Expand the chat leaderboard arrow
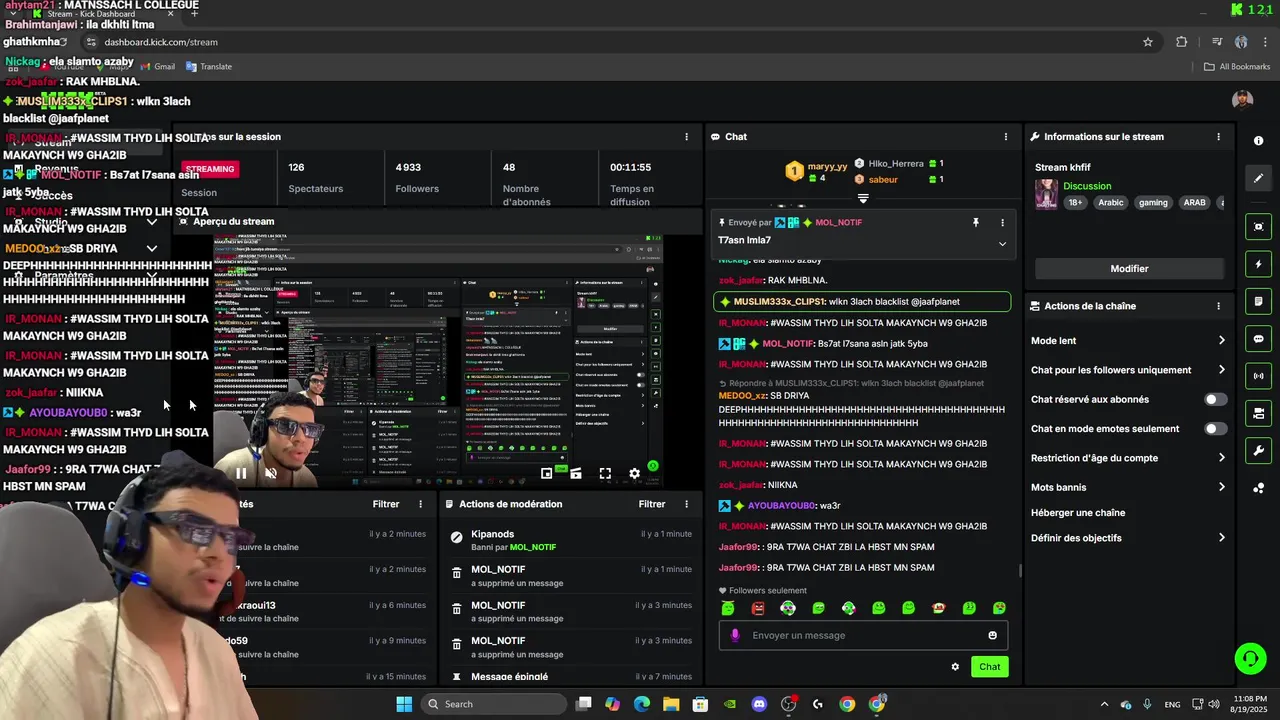Viewport: 1280px width, 720px height. click(863, 198)
